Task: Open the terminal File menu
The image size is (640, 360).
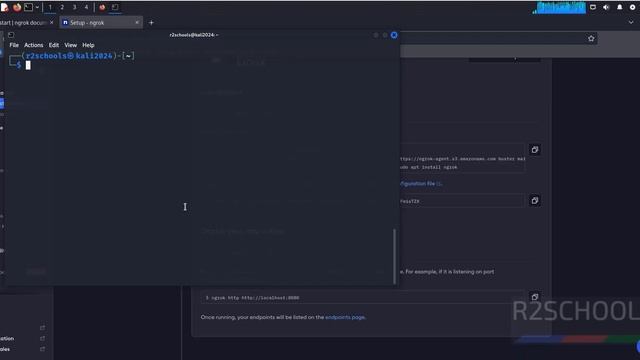Action: (14, 45)
